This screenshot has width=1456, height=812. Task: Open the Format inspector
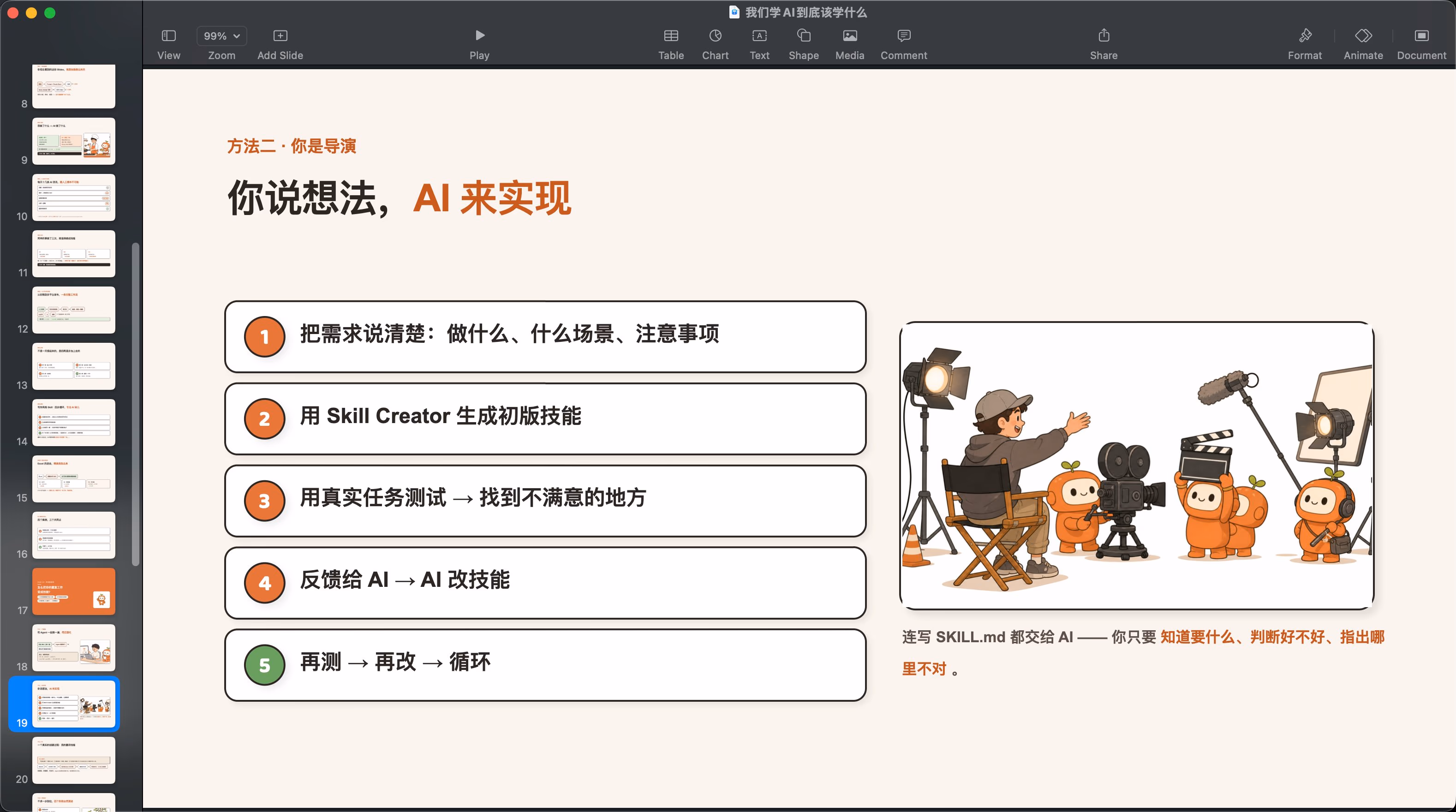[x=1305, y=44]
